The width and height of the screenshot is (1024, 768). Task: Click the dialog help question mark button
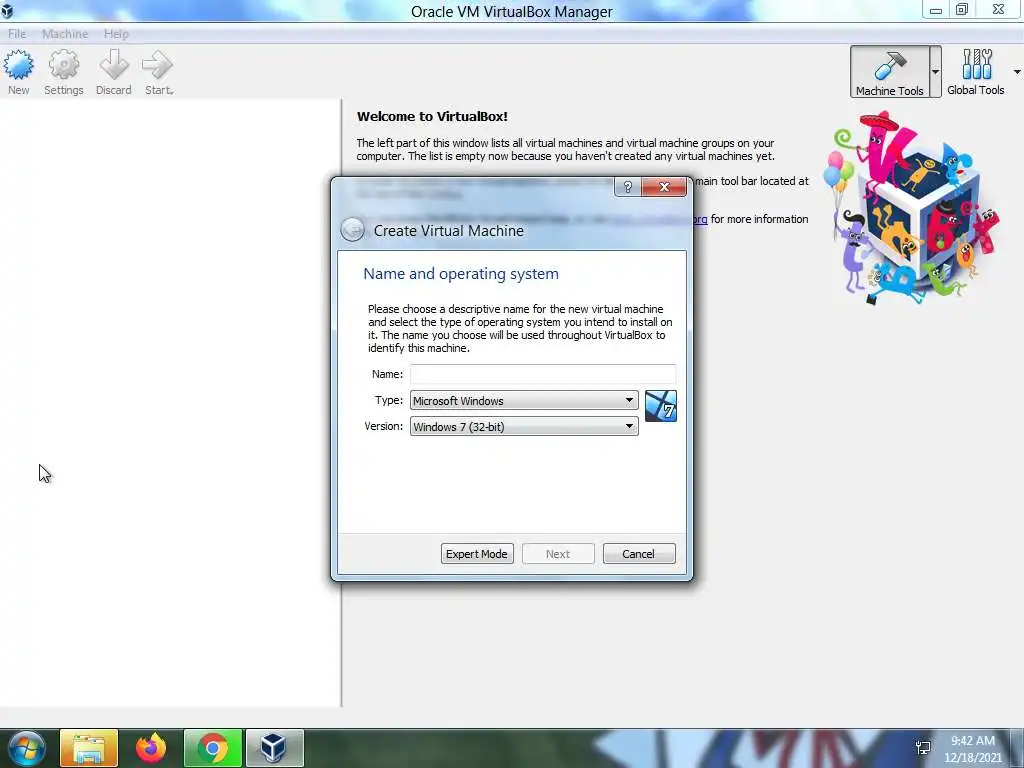tap(628, 187)
